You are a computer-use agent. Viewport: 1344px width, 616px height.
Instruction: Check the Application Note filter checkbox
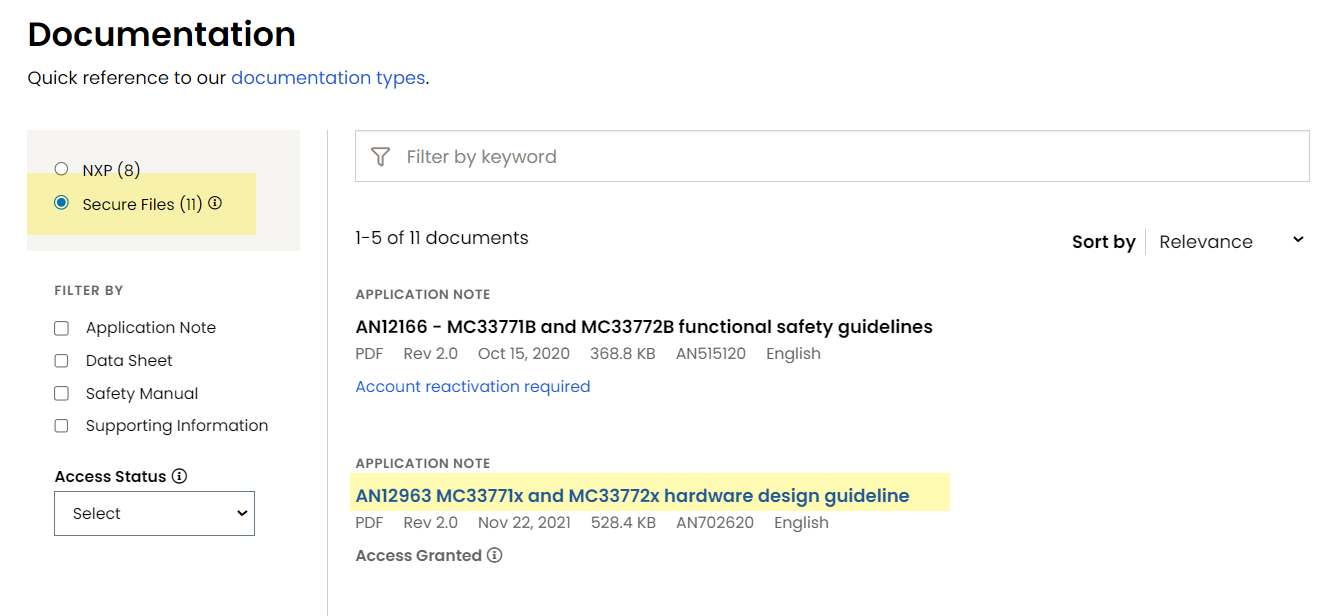(62, 328)
